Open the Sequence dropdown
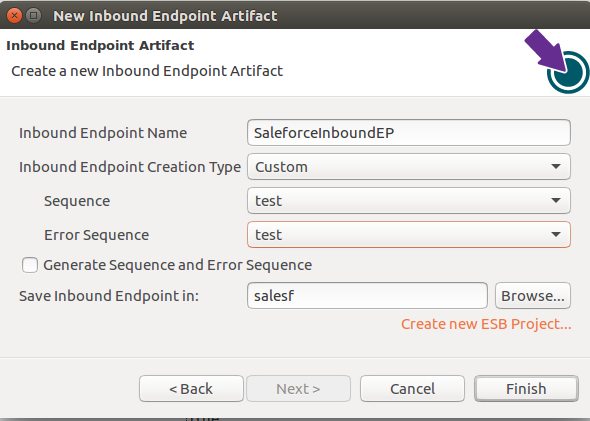The image size is (590, 421). click(409, 201)
